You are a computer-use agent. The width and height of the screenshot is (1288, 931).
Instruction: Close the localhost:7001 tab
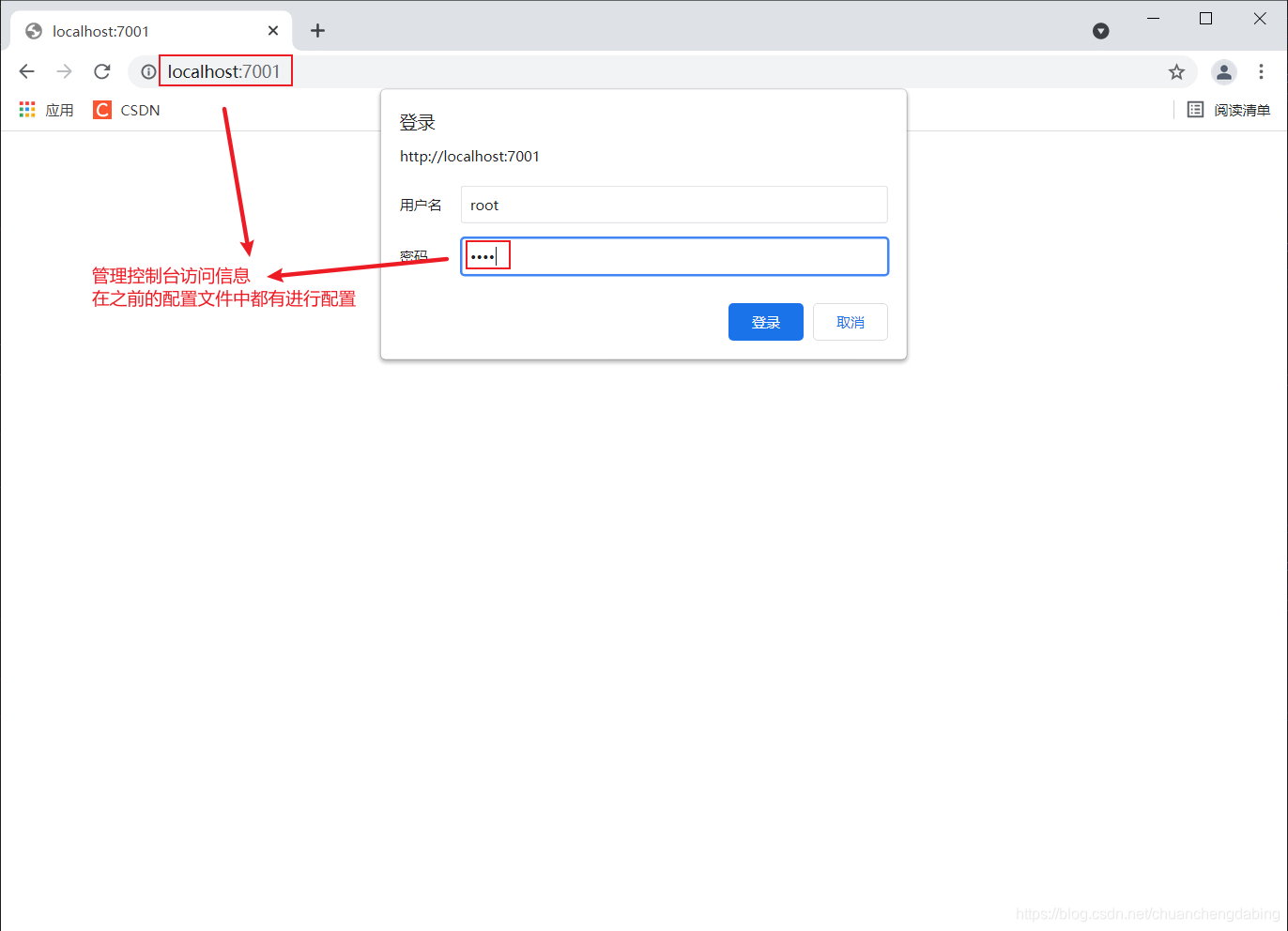click(x=273, y=31)
